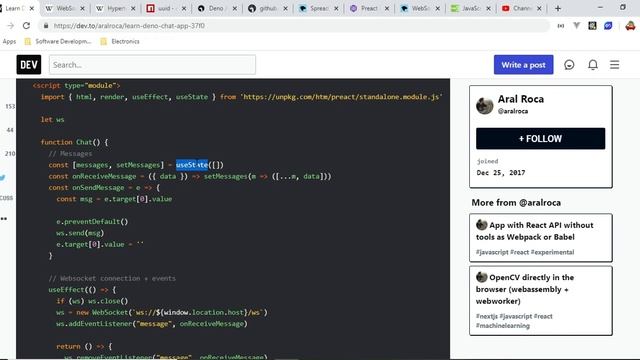This screenshot has width=640, height=360.
Task: Close the Hyper Wikipedia tab
Action: [x=133, y=8]
